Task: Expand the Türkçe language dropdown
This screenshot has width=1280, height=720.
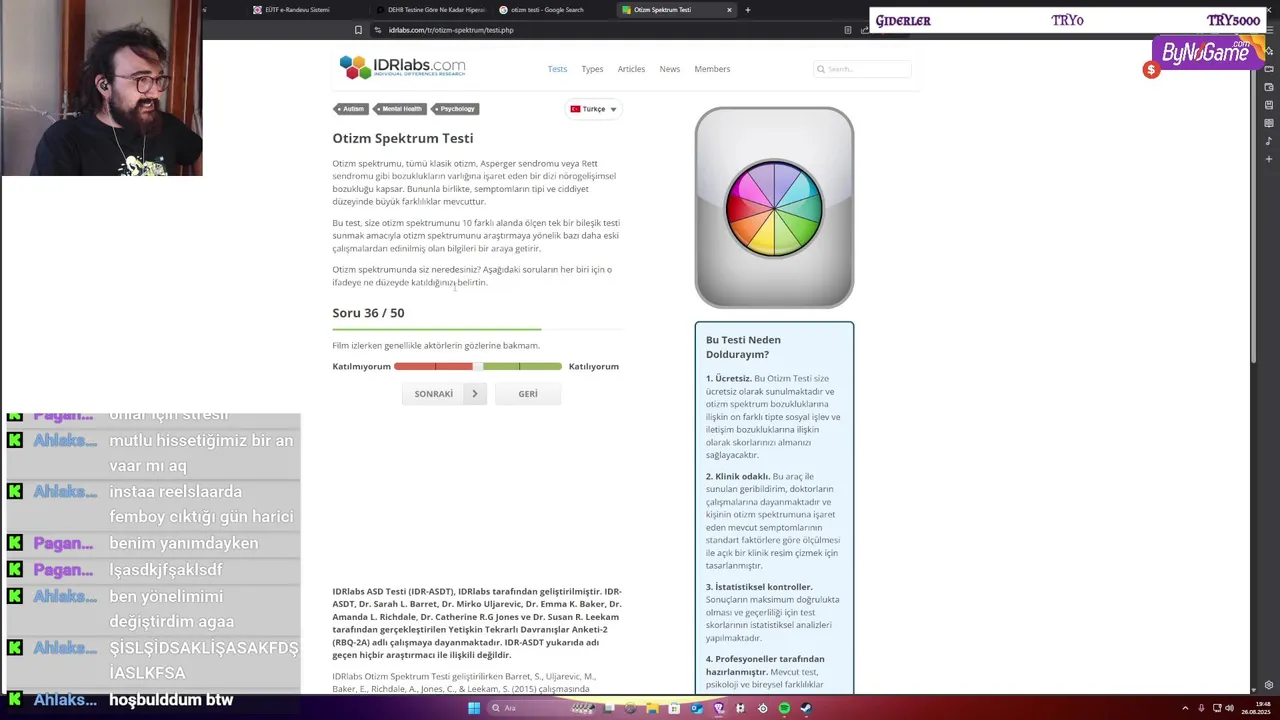Action: (594, 109)
